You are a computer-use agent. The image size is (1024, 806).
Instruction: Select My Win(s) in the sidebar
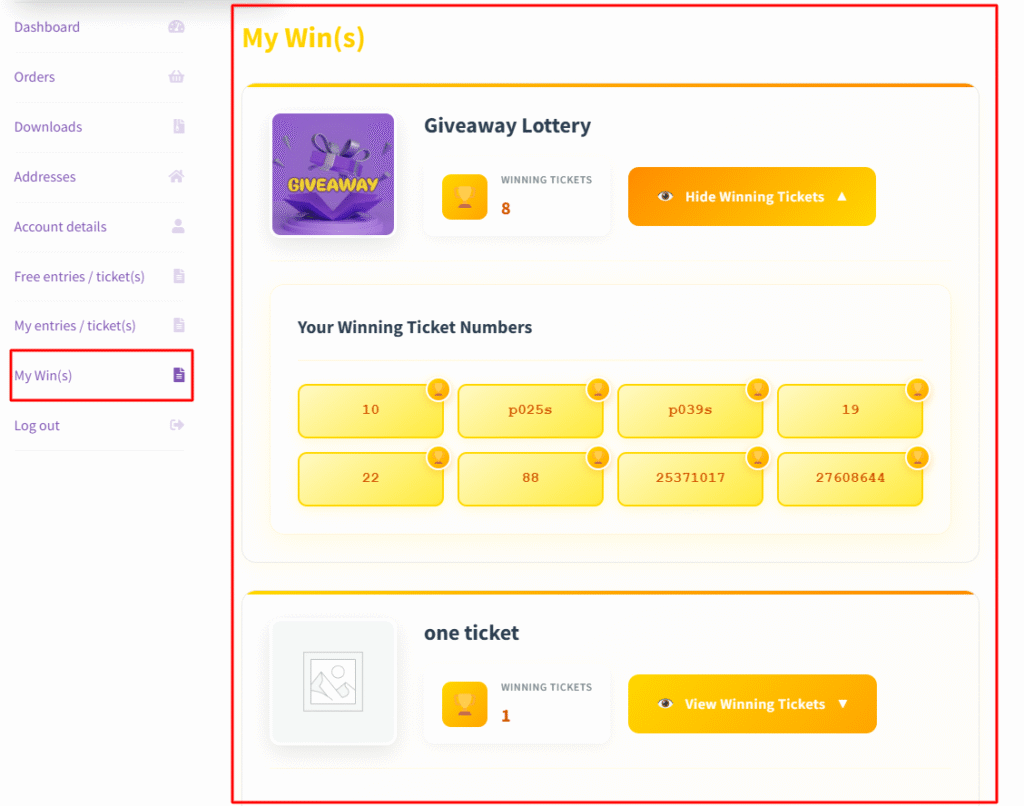point(43,376)
